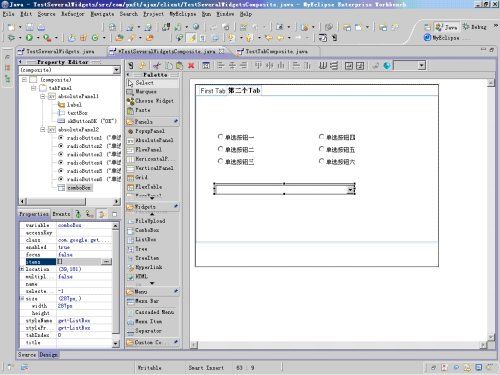Collapse the Widgets palette category
Image resolution: width=500 pixels, height=375 pixels.
(x=153, y=207)
